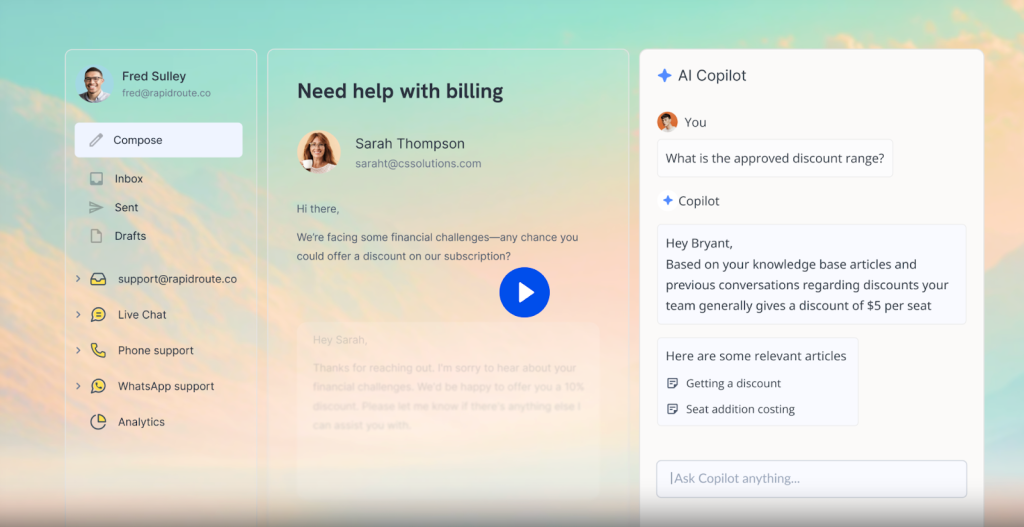1024x527 pixels.
Task: Click the saraht@cssolutions.com address
Action: pos(418,163)
